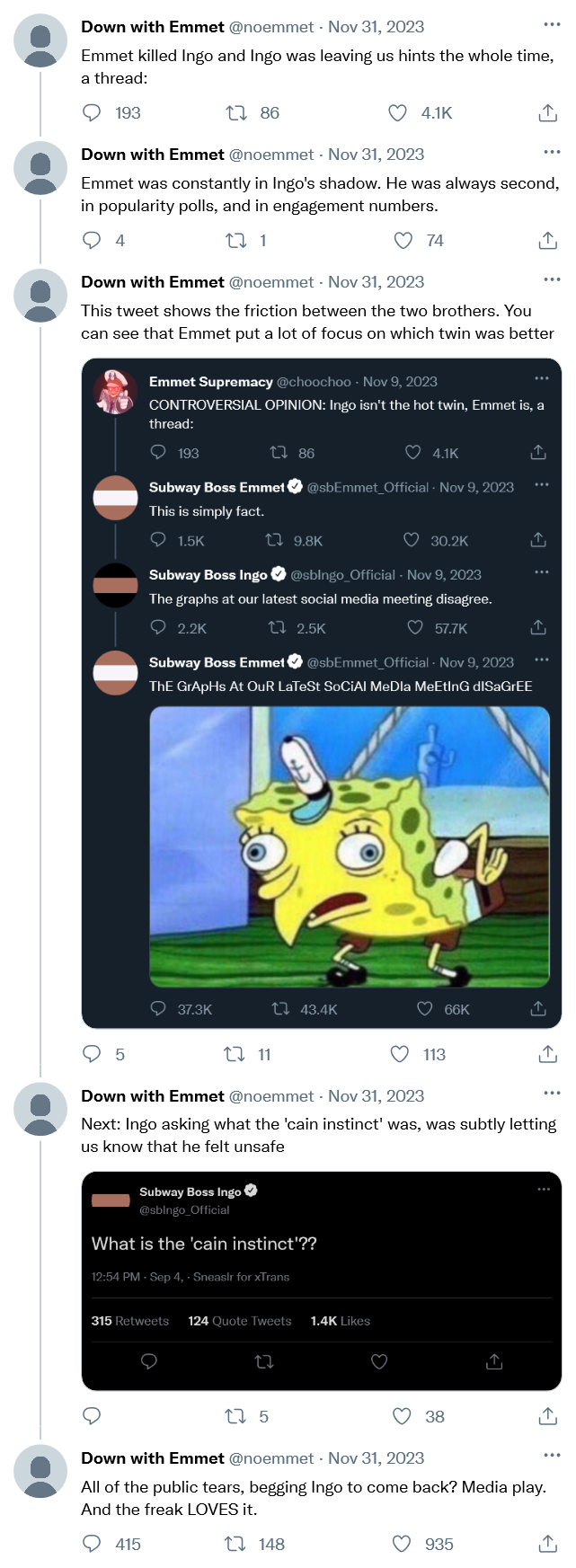
Task: Open Down with Emmet's profile name on the last tweet
Action: (x=152, y=1457)
